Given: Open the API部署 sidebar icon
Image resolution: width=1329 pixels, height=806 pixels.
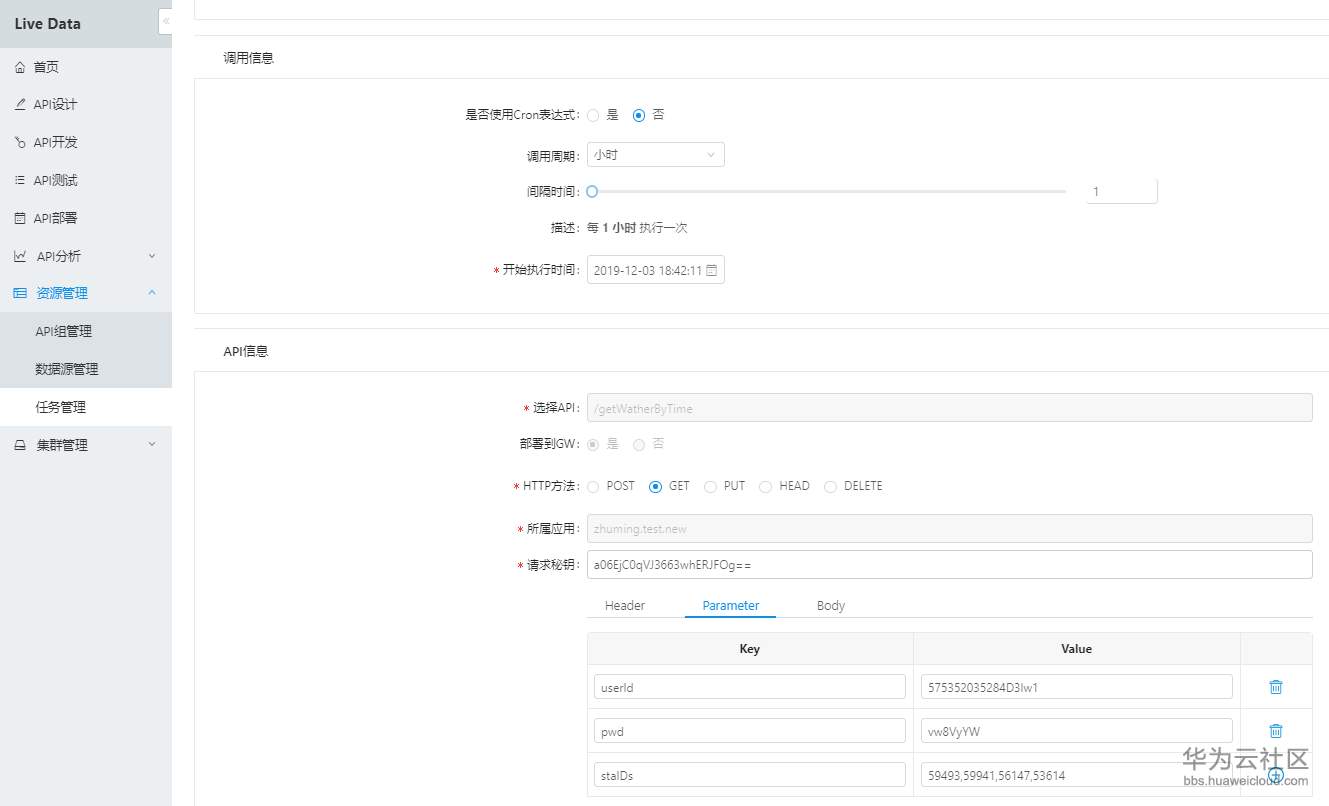Looking at the screenshot, I should pos(20,218).
